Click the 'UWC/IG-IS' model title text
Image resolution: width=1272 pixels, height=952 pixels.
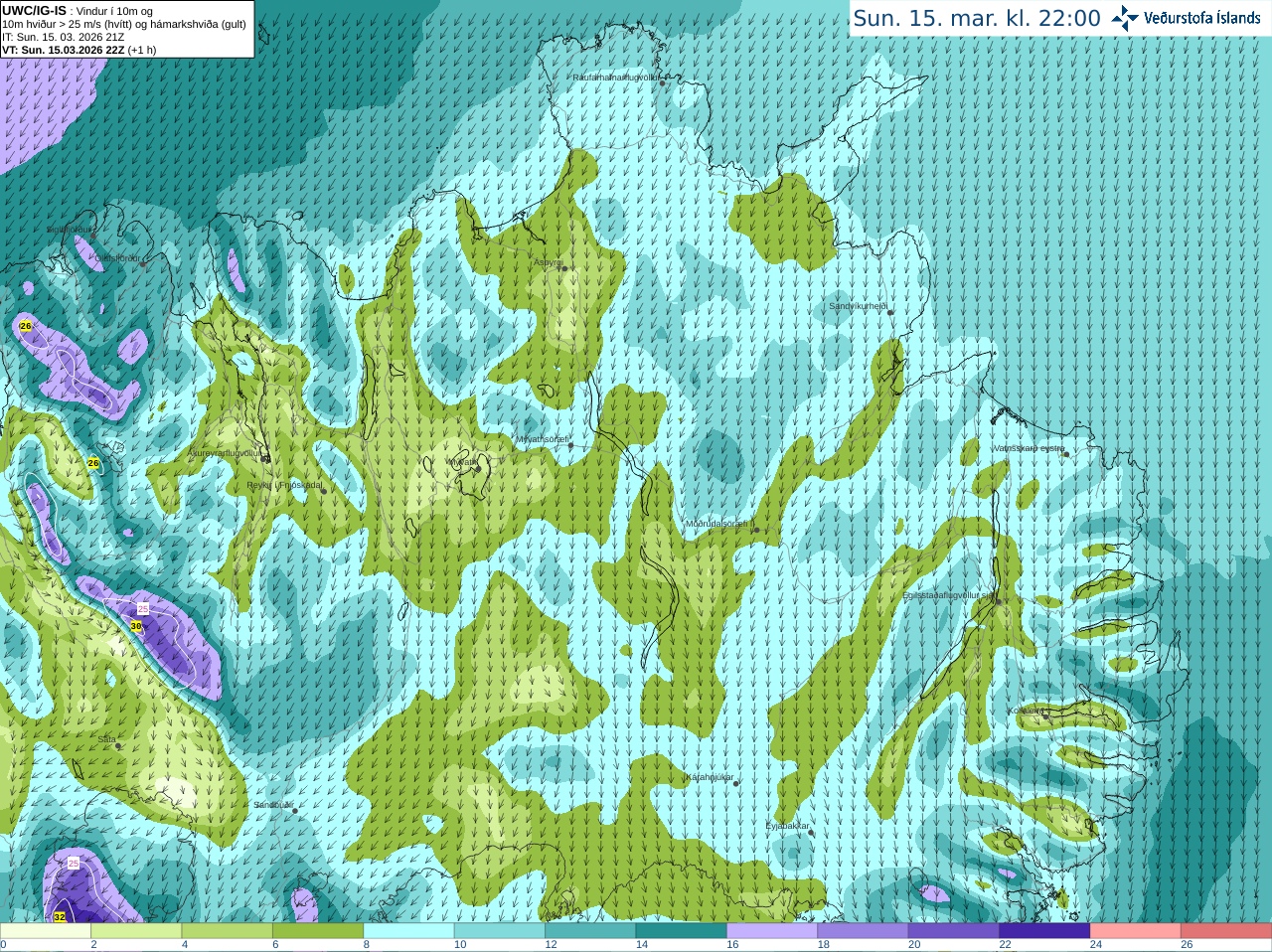pyautogui.click(x=35, y=11)
